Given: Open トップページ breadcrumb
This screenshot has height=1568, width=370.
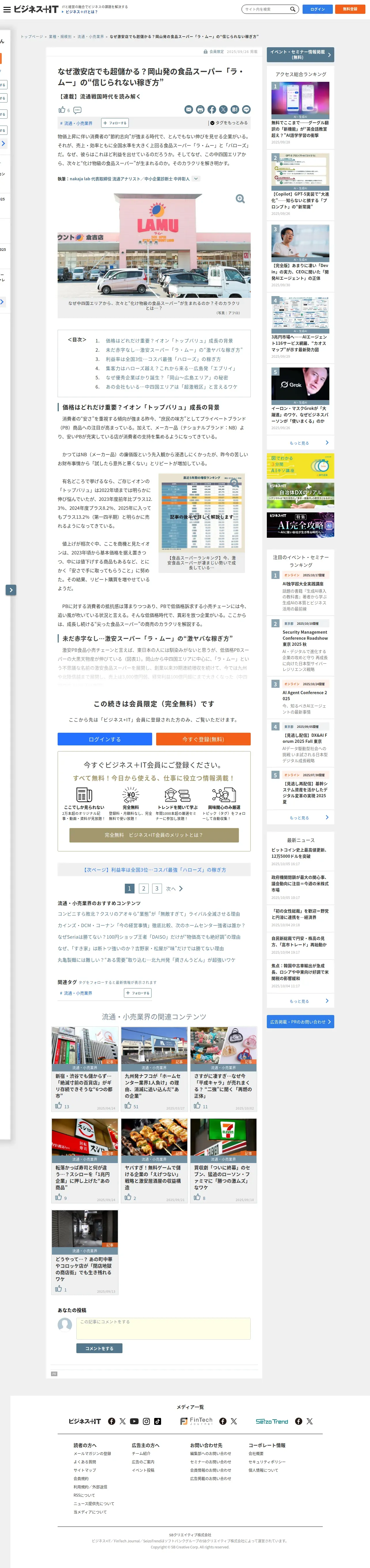Looking at the screenshot, I should pos(32,37).
